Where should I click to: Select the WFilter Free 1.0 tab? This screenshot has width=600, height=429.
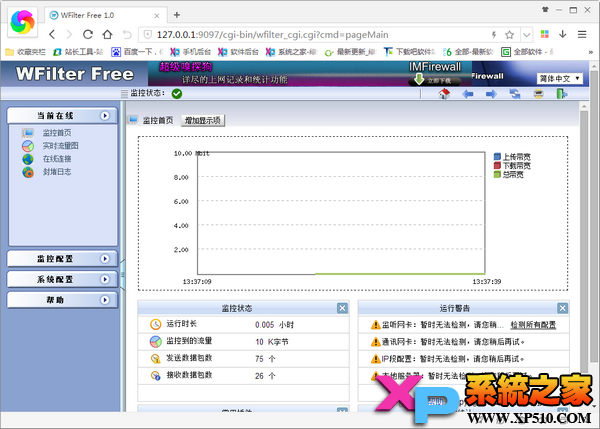[x=106, y=15]
